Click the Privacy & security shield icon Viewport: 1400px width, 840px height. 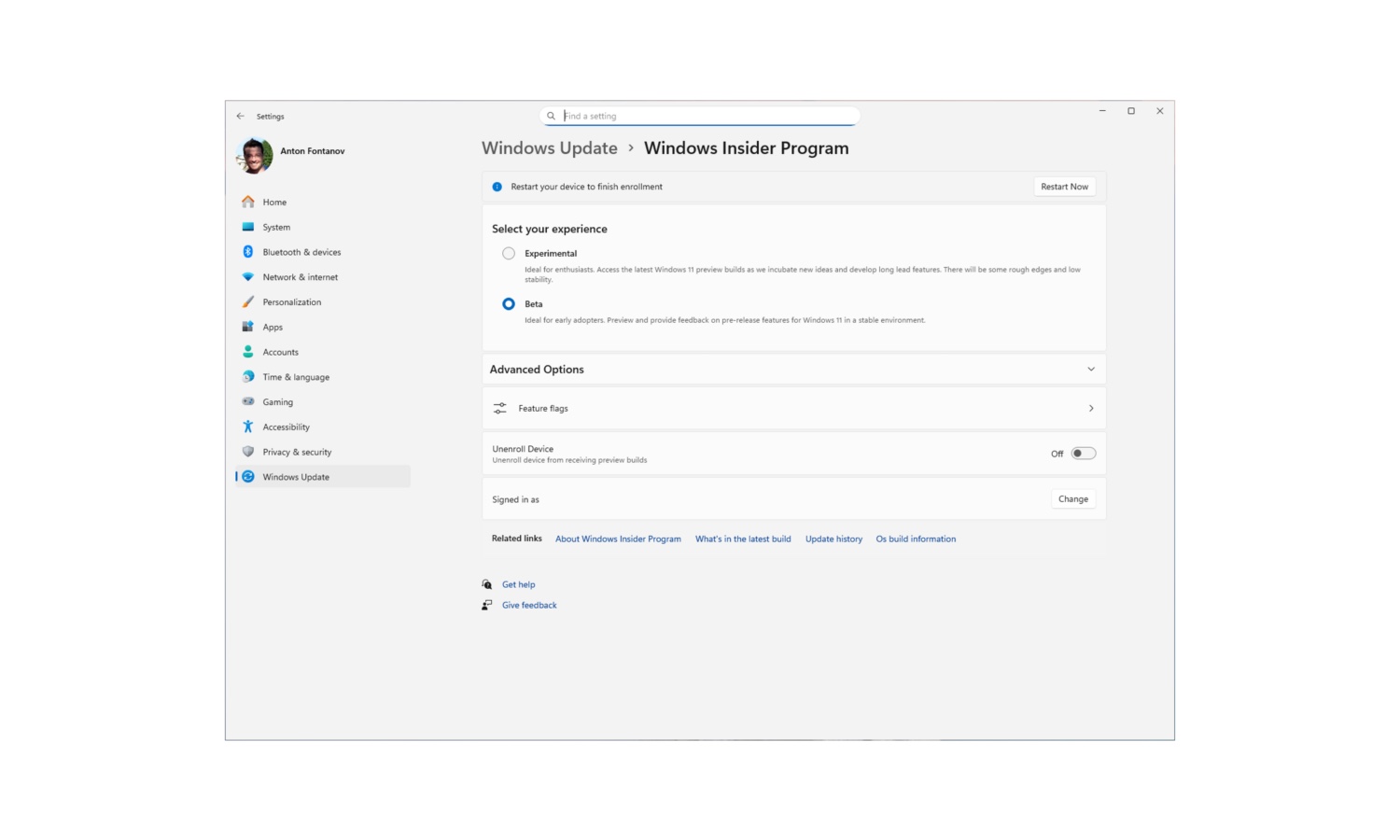(248, 452)
